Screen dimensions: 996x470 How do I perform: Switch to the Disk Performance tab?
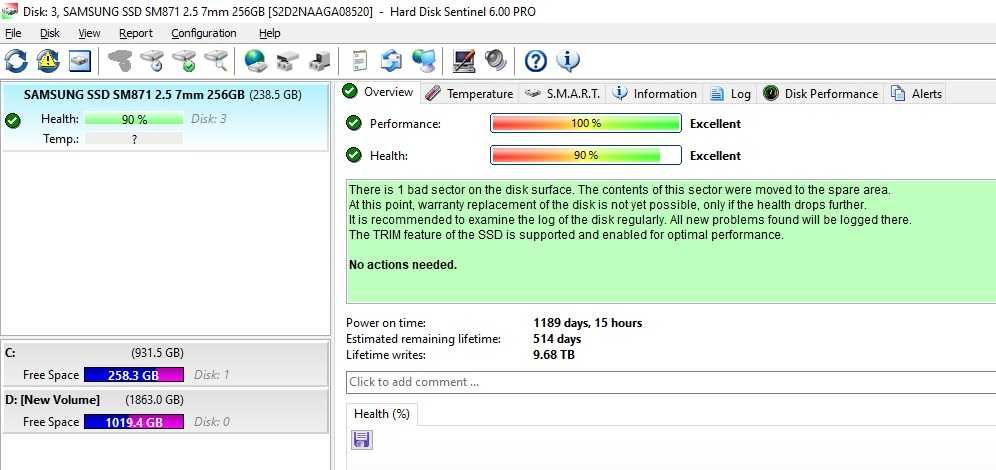(821, 93)
